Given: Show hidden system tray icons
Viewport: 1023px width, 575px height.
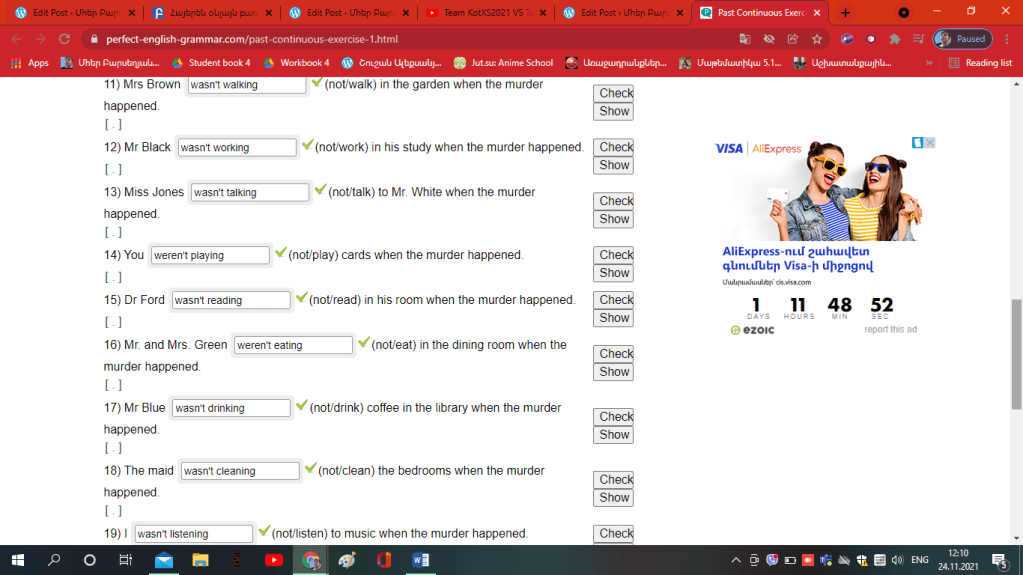Looking at the screenshot, I should tap(736, 560).
